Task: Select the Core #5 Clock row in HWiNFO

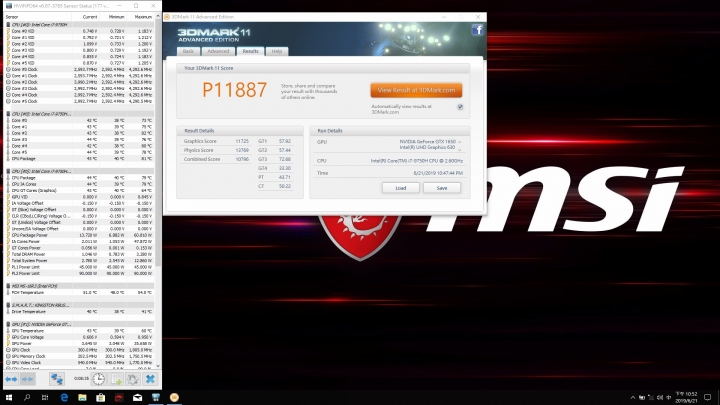Action: [x=80, y=101]
